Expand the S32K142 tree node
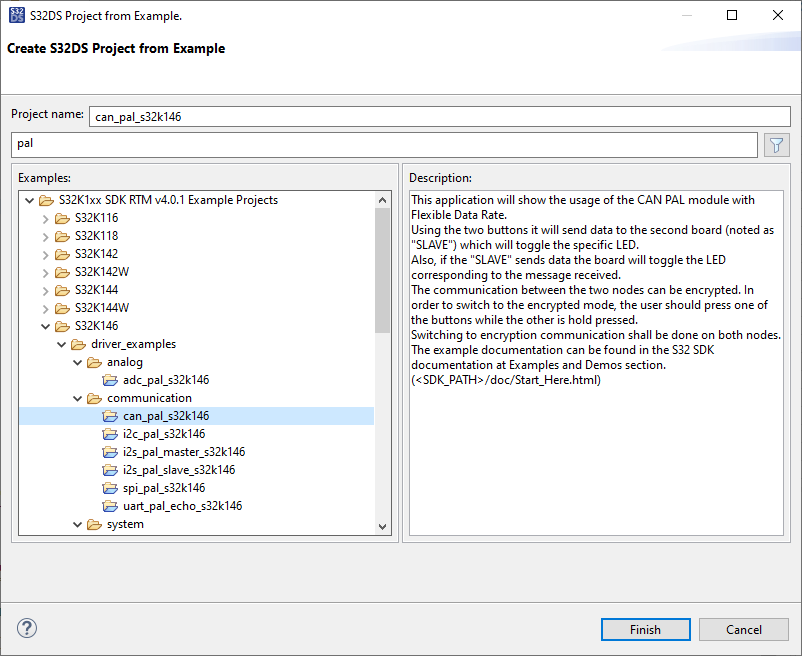The image size is (802, 656). point(46,255)
